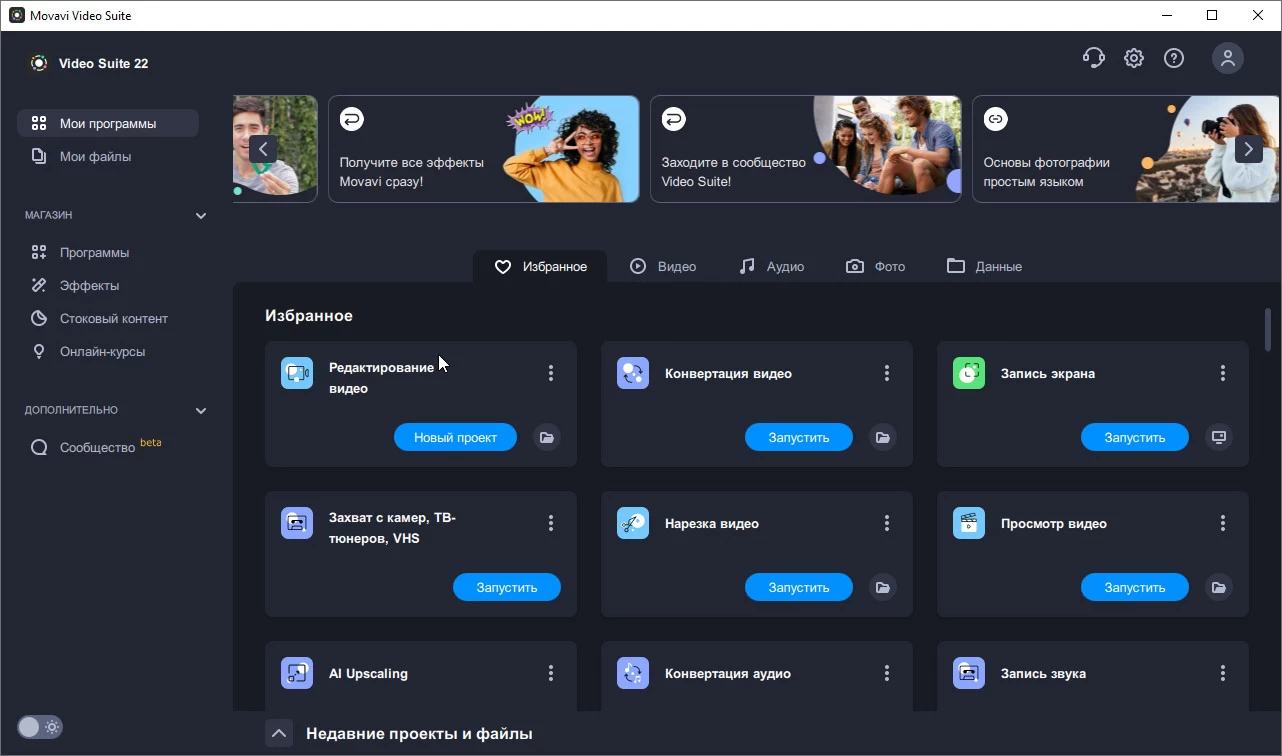Open Мои файлы in the sidebar
Screen dimensions: 1282x756
tap(95, 157)
